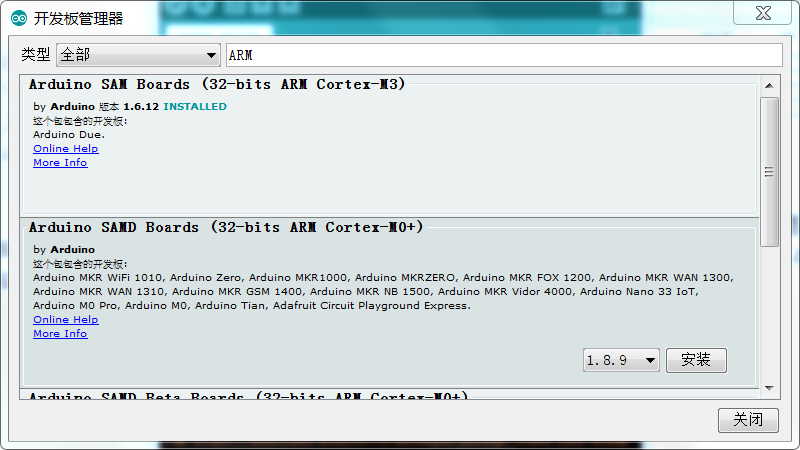Open Online Help for Arduino SAM Boards
The height and width of the screenshot is (450, 800).
click(x=66, y=148)
